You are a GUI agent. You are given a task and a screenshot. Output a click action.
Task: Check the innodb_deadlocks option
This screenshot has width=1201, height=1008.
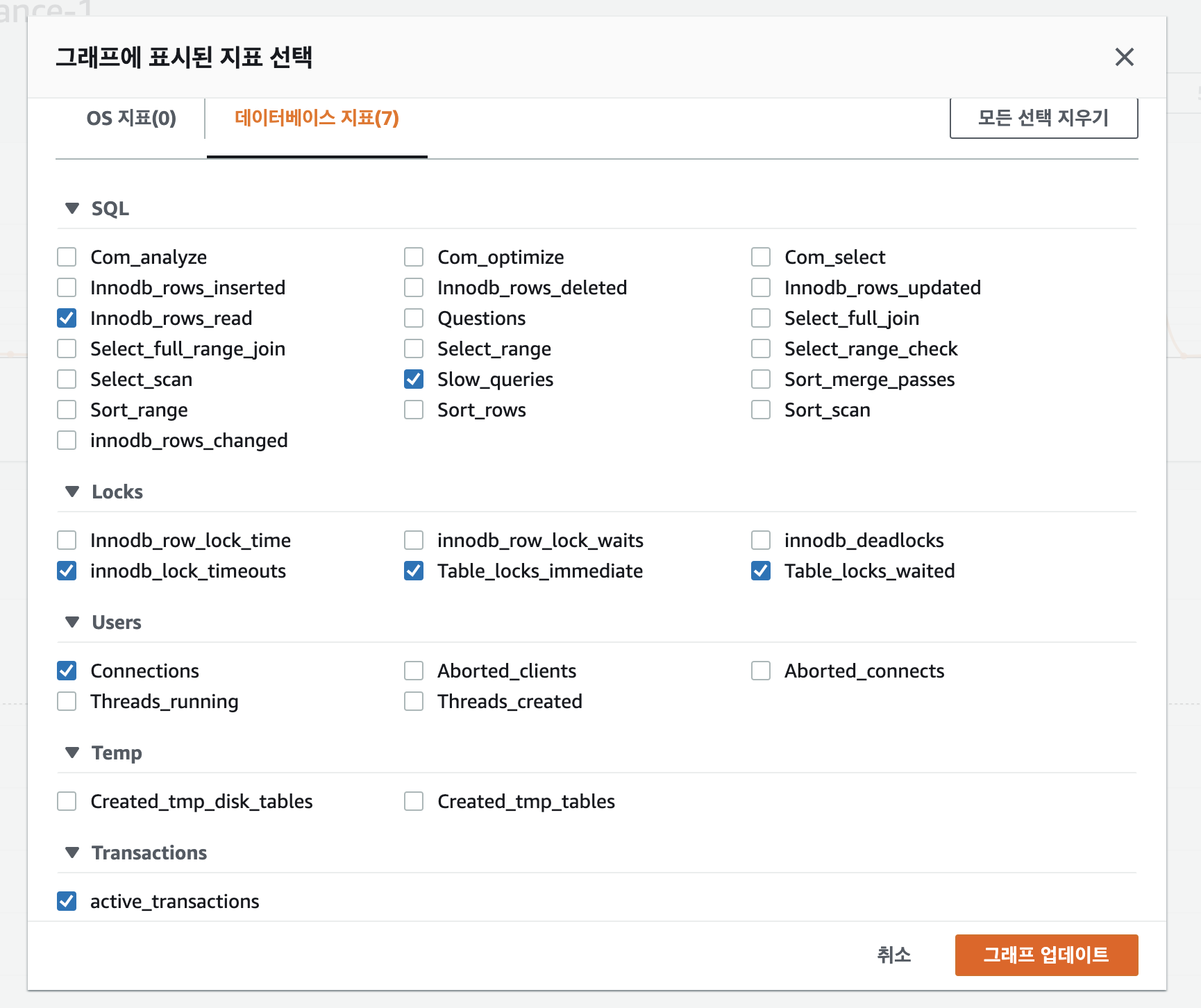[x=761, y=540]
